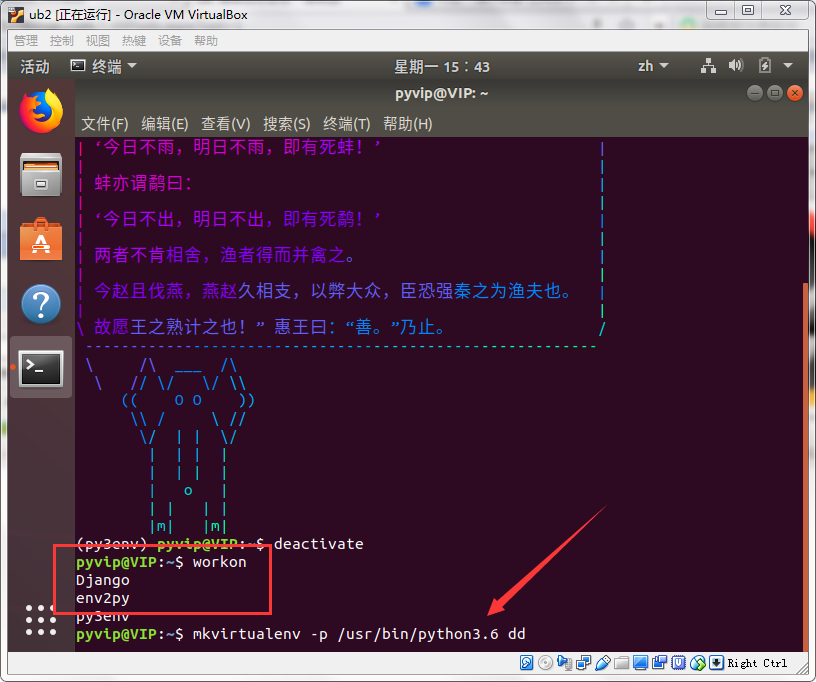The width and height of the screenshot is (816, 682).
Task: Click VirtualBox recording status icon
Action: point(659,663)
